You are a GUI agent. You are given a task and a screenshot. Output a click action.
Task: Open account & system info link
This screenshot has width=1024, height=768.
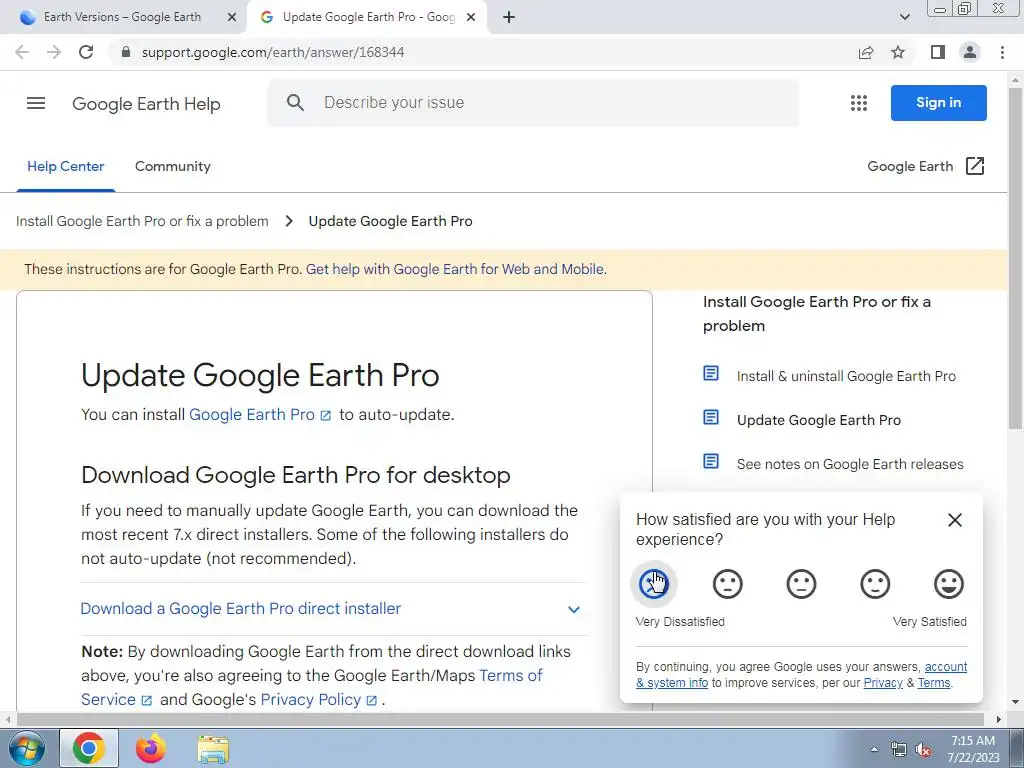coord(946,667)
